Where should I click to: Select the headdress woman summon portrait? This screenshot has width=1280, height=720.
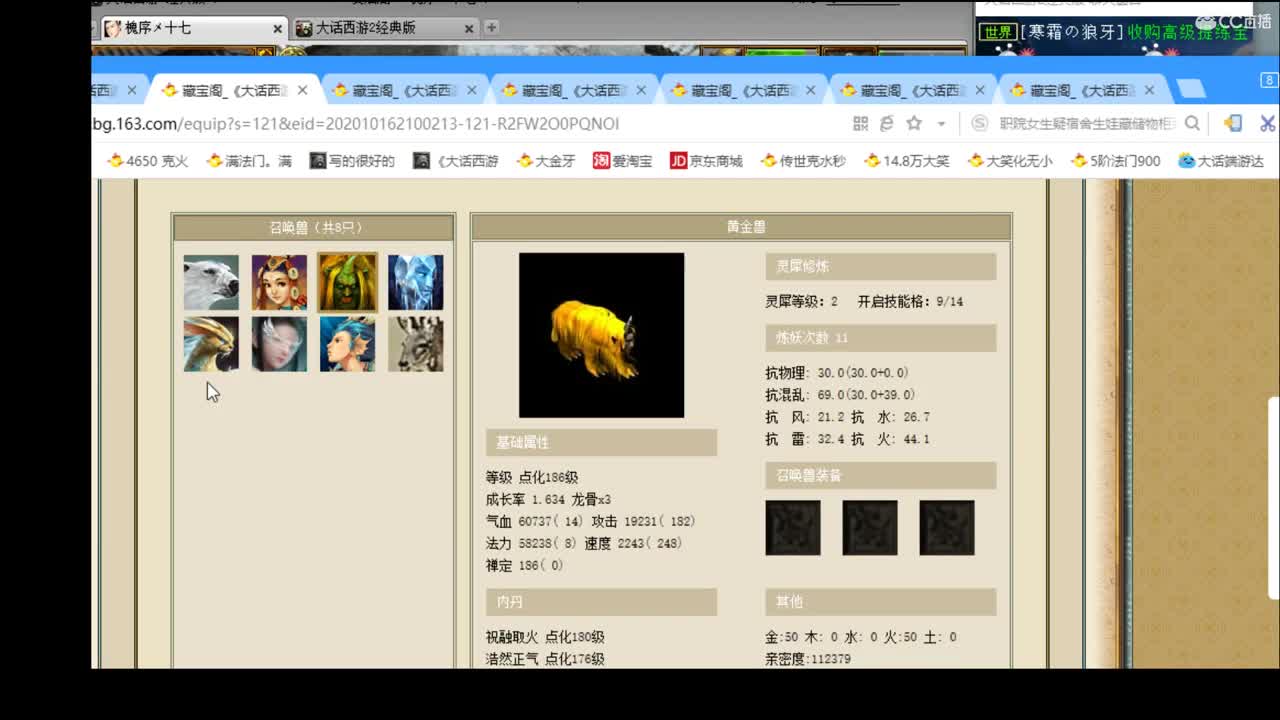(x=279, y=282)
